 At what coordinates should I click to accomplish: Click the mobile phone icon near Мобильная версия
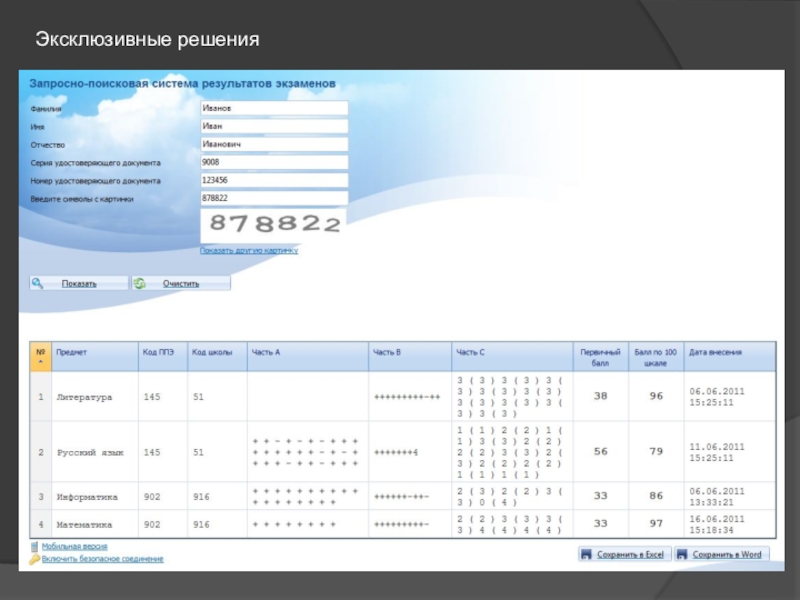34,546
